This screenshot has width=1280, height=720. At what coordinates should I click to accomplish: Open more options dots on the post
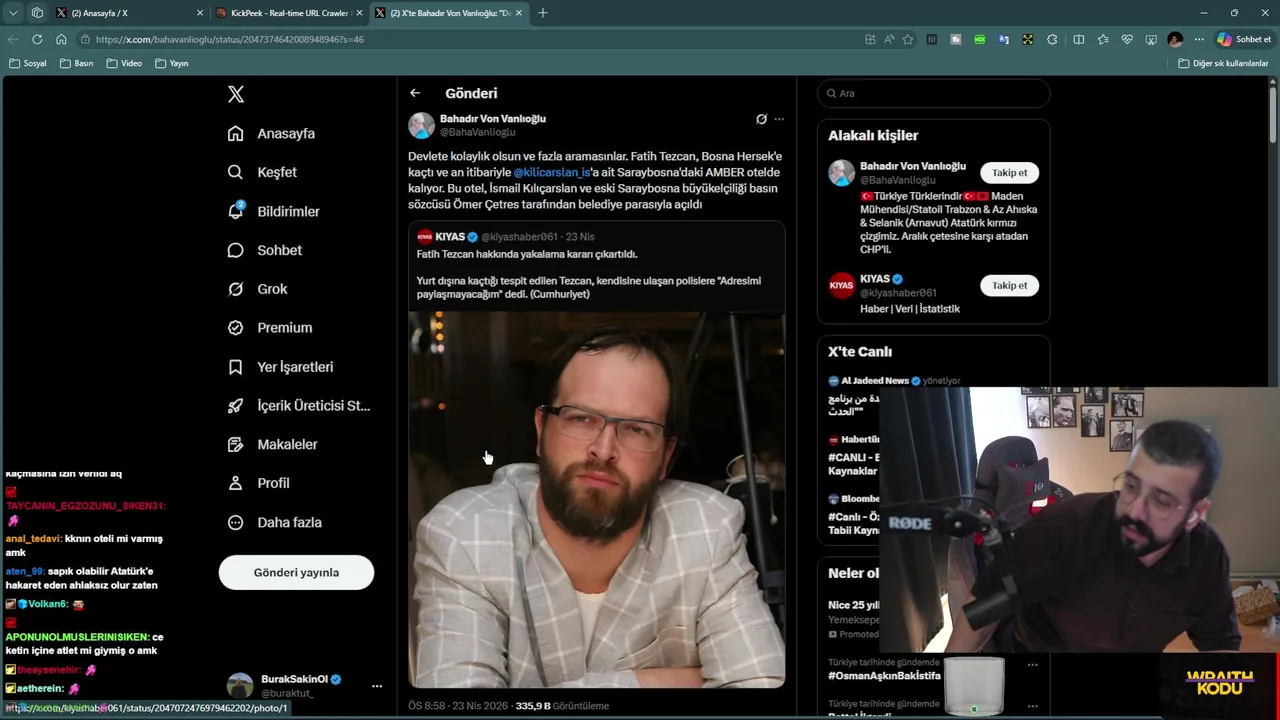click(x=779, y=119)
